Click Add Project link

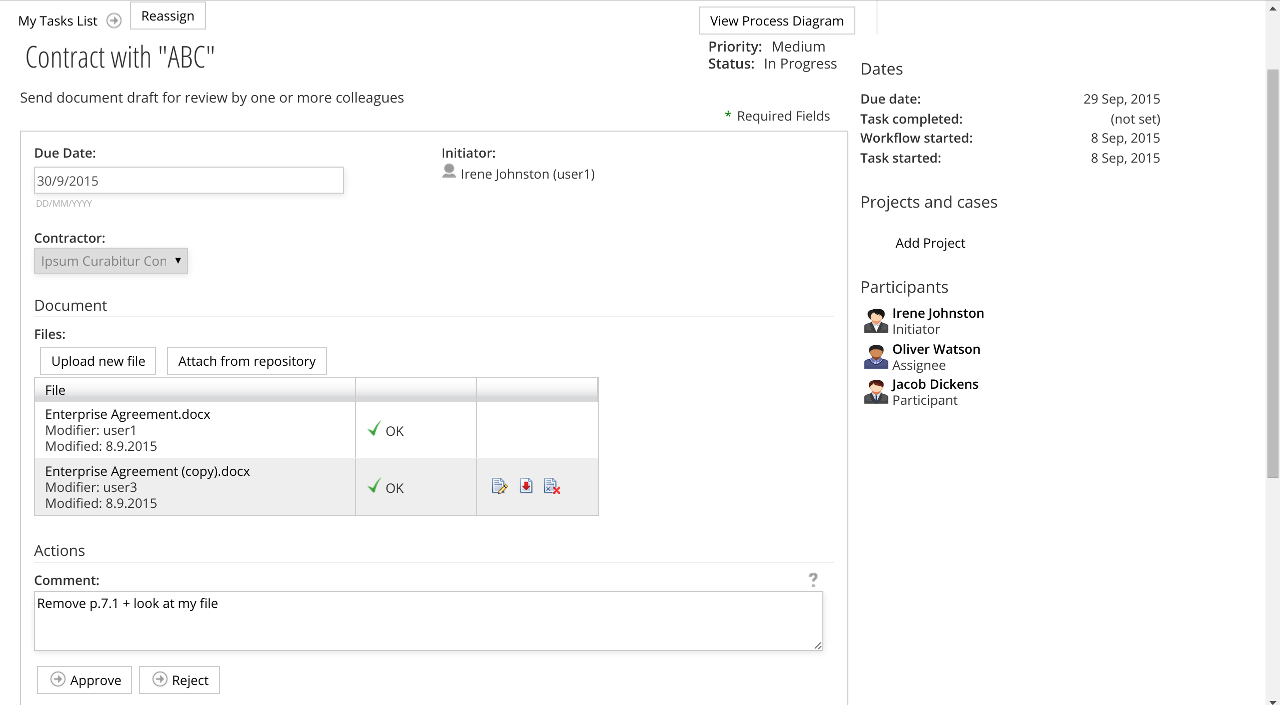[930, 243]
